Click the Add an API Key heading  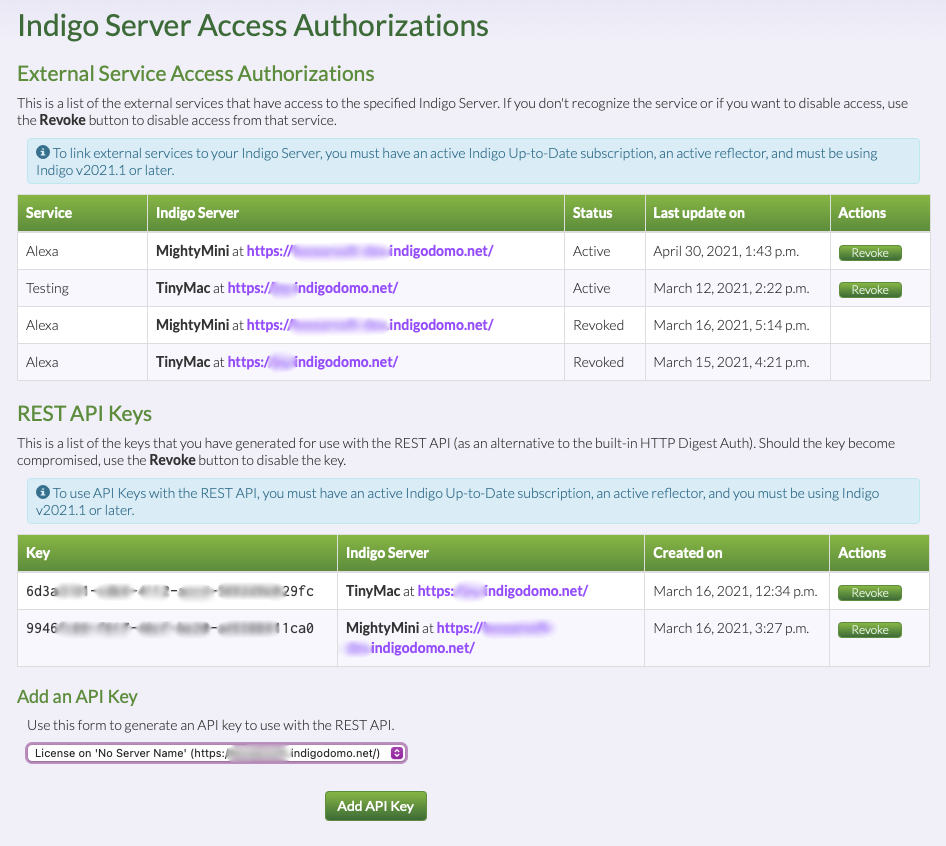click(x=77, y=696)
